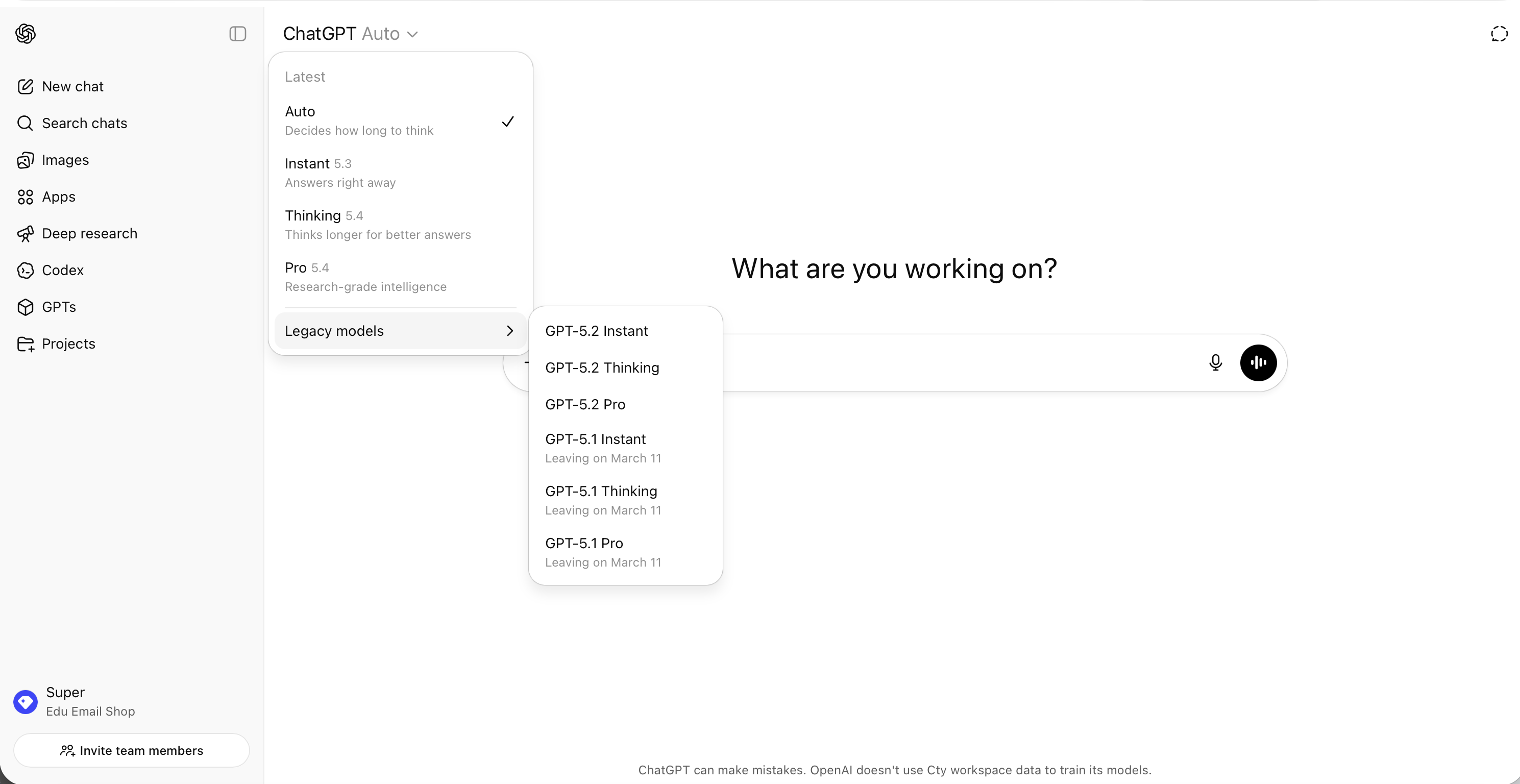Screen dimensions: 1520x784
Task: Open the Images section
Action: tap(65, 160)
